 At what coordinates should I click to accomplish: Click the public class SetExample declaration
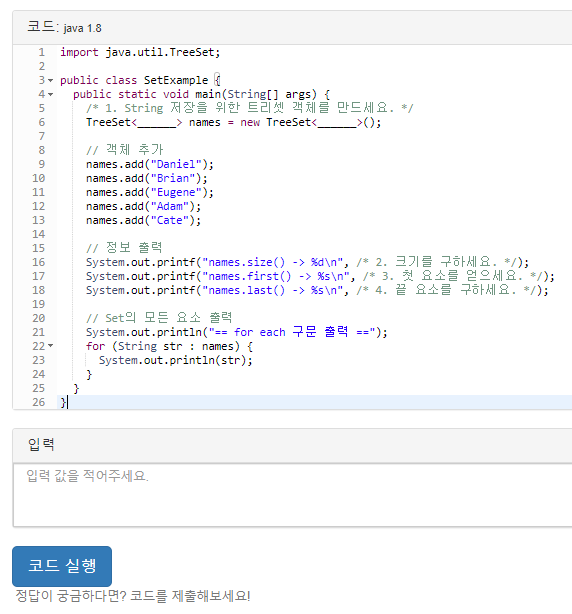click(140, 81)
